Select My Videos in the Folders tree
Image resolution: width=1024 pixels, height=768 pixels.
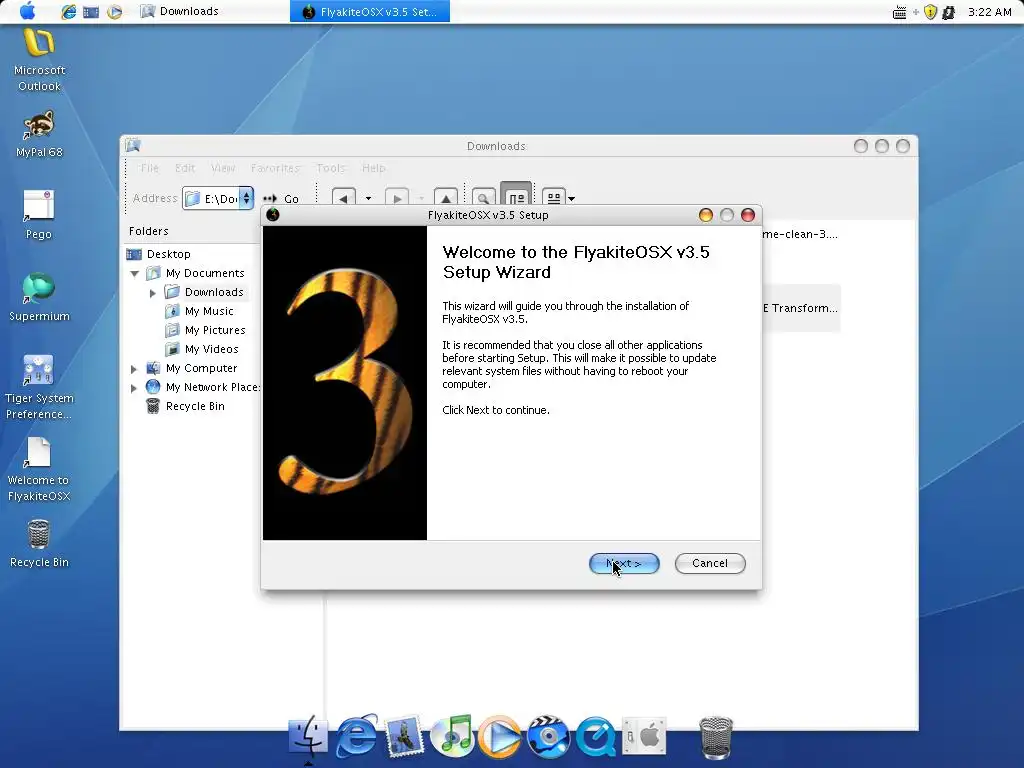point(211,349)
